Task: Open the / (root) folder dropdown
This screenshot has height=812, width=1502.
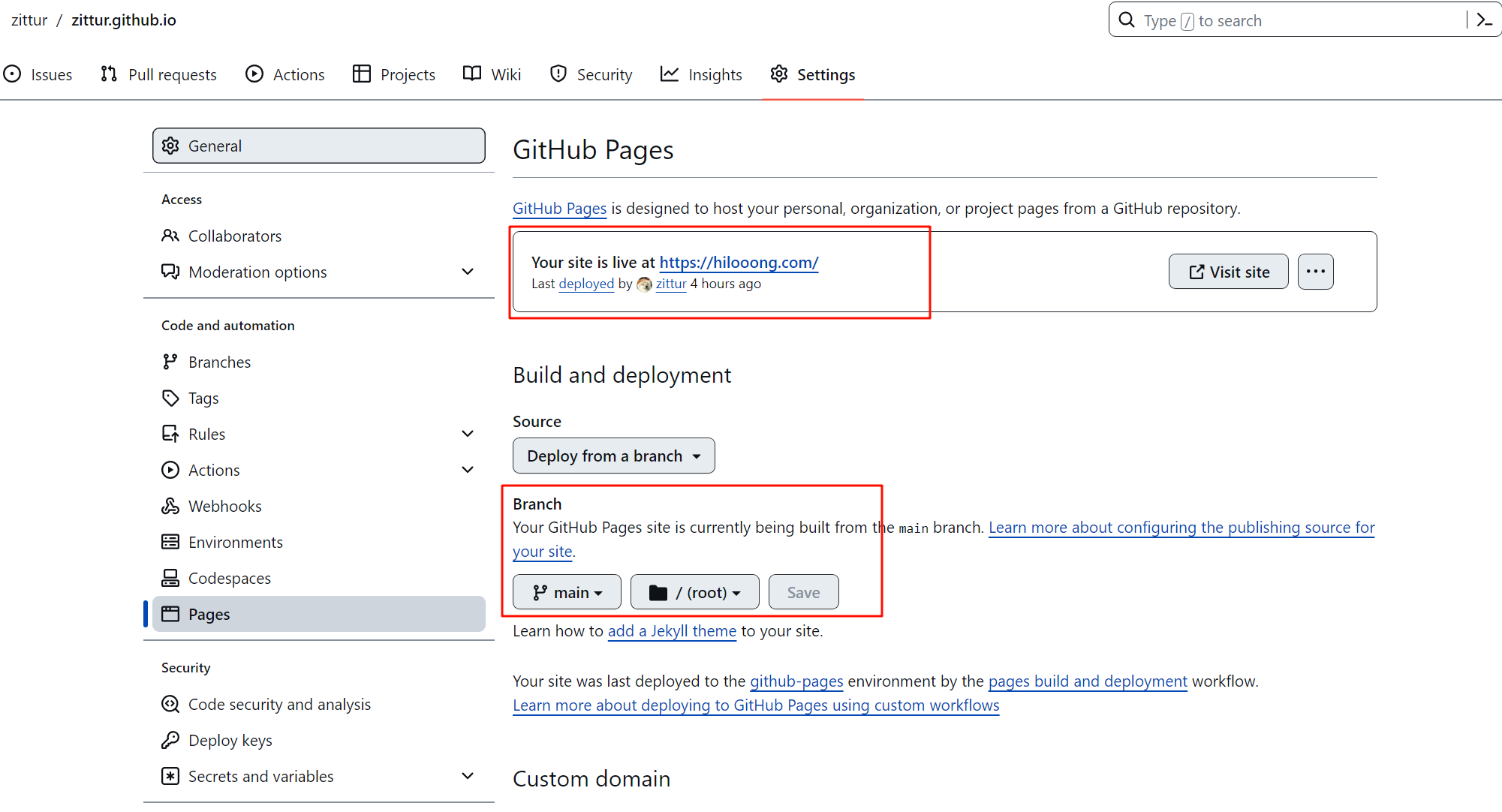Action: pyautogui.click(x=695, y=592)
